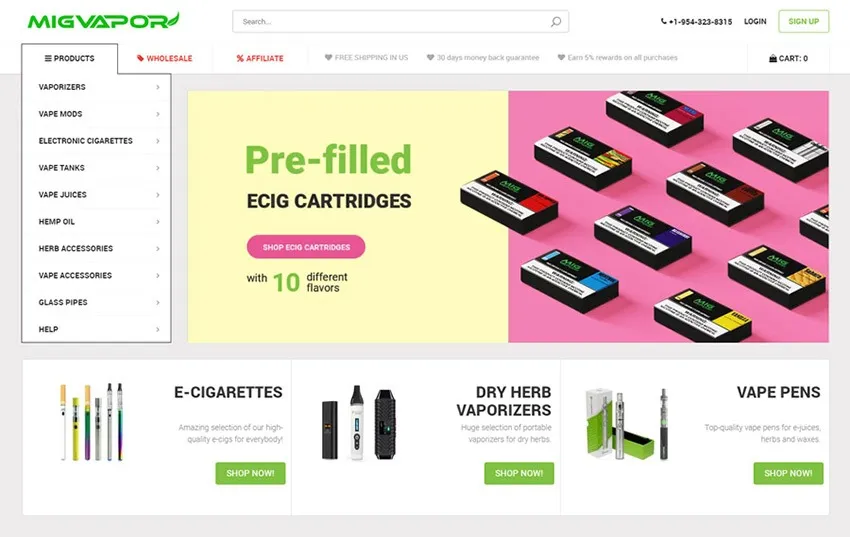This screenshot has width=850, height=537.
Task: Click the search magnifier icon
Action: 556,22
